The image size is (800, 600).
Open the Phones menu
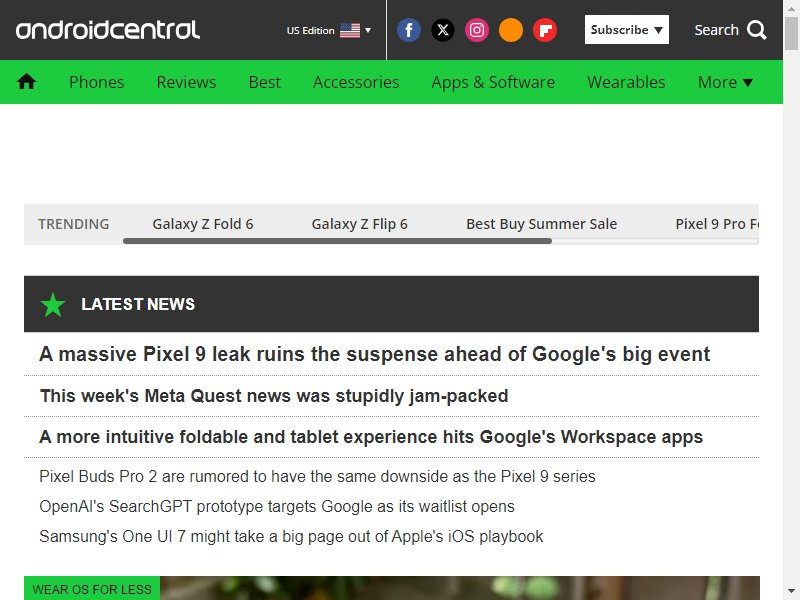(96, 82)
